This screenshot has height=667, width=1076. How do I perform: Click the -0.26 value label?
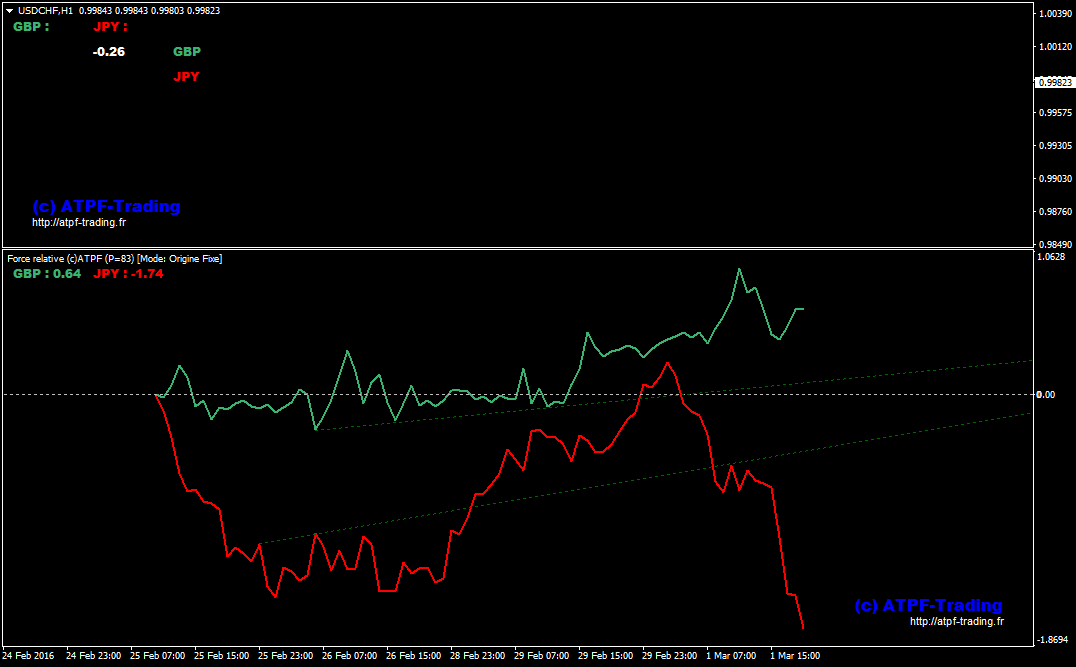(x=109, y=51)
